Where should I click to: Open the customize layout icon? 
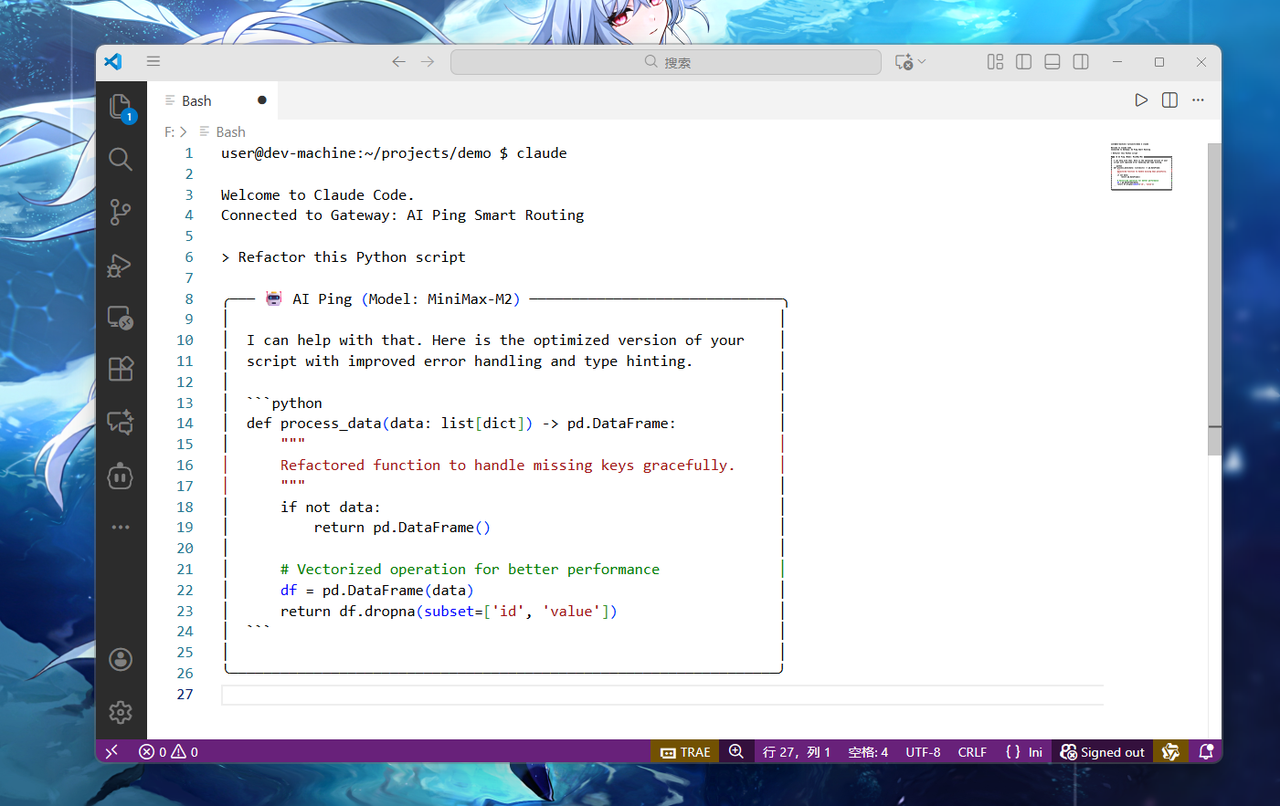(x=995, y=62)
